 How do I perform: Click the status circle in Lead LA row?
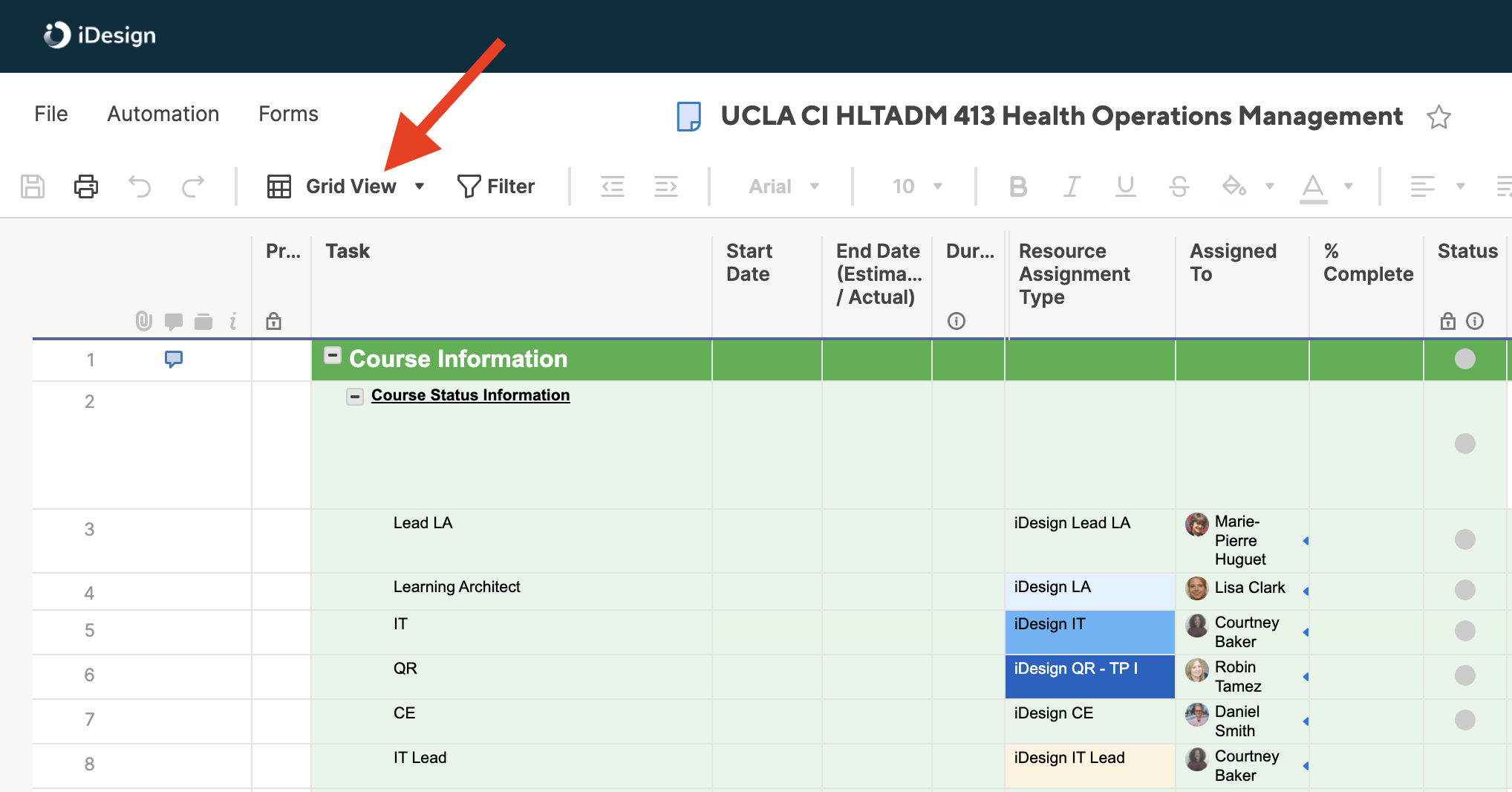pyautogui.click(x=1464, y=539)
